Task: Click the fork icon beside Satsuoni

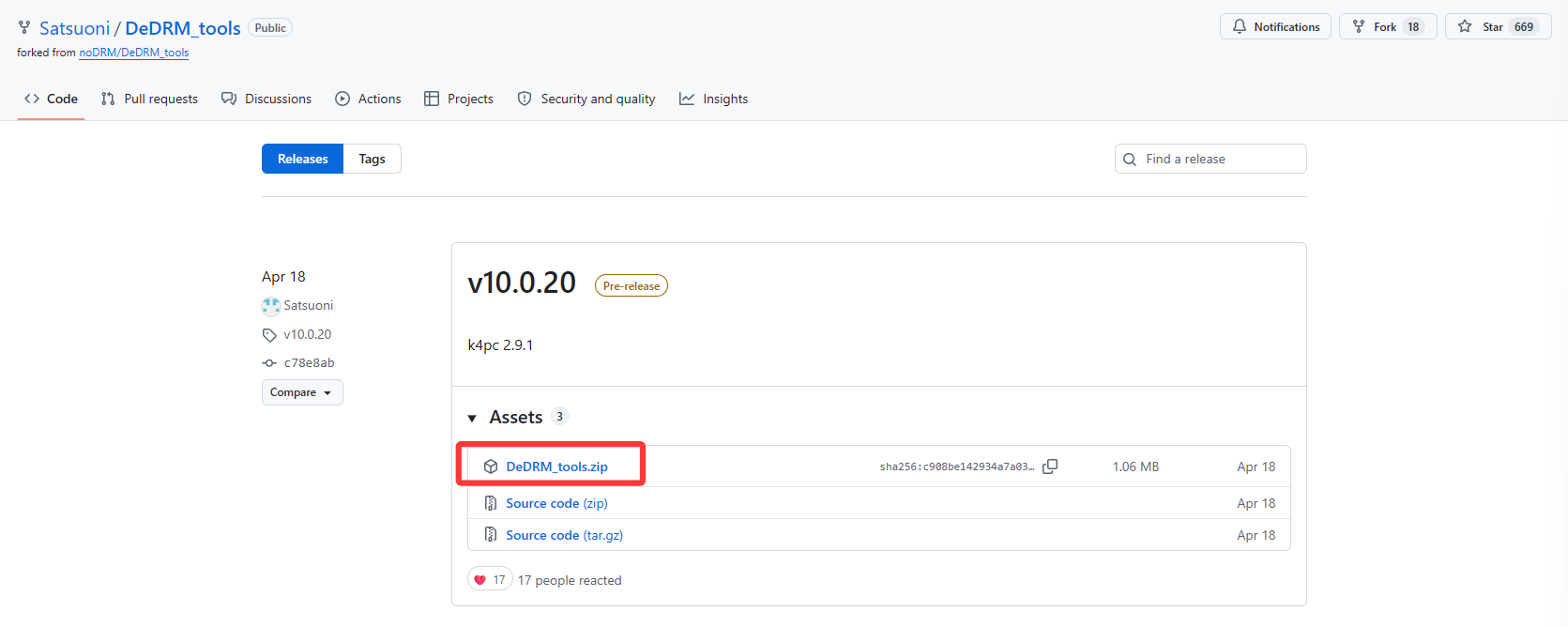Action: (x=24, y=28)
